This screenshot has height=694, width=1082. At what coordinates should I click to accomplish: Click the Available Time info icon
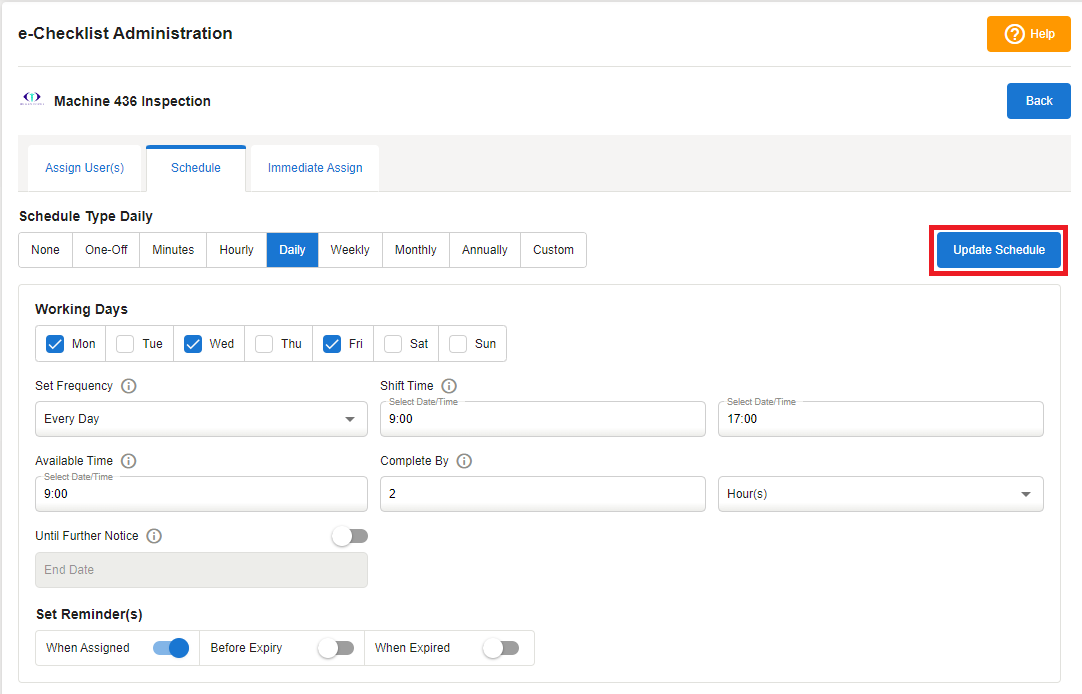[x=129, y=461]
